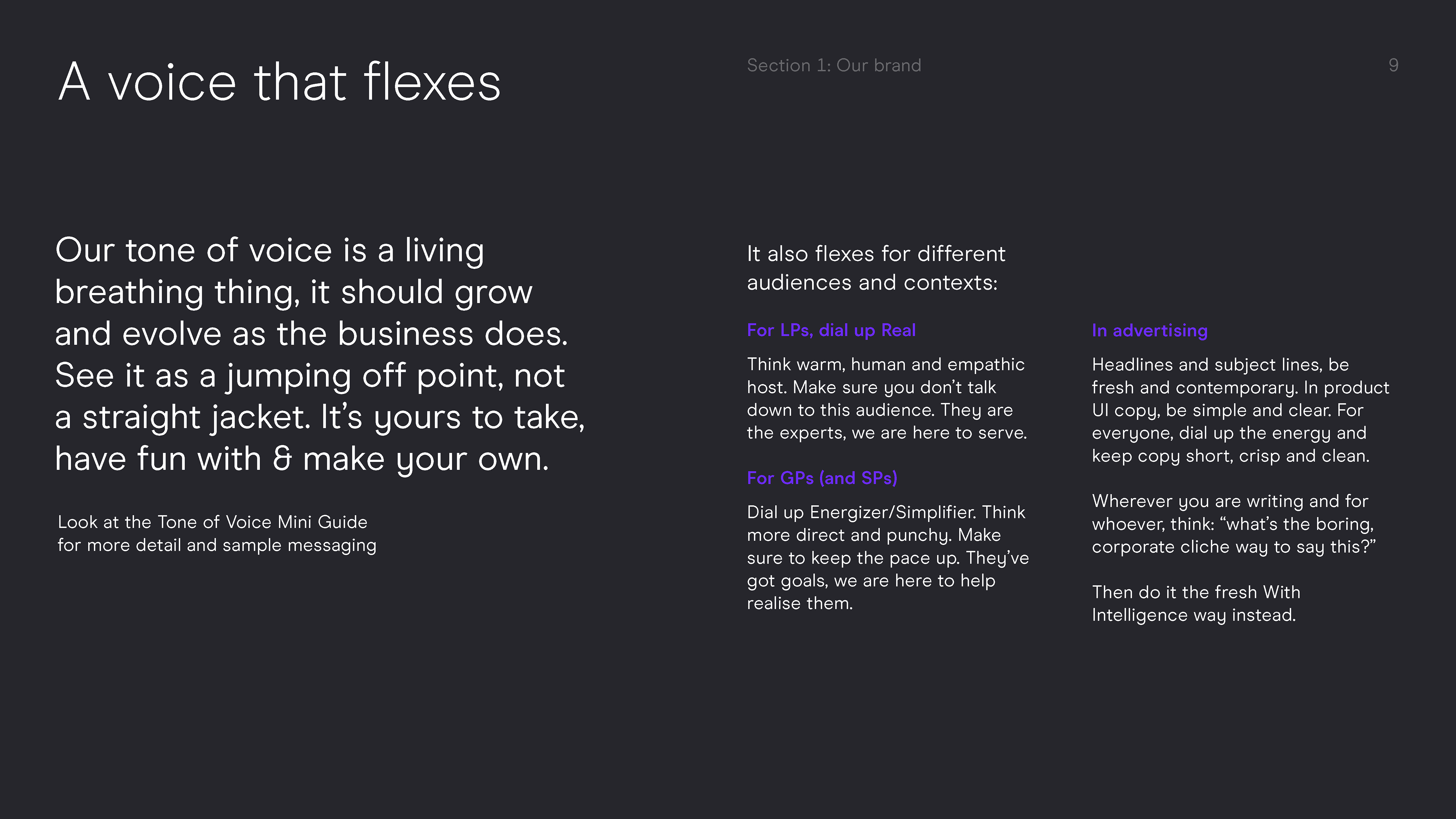Click 'It also flexes for different audiences' intro

point(876,268)
